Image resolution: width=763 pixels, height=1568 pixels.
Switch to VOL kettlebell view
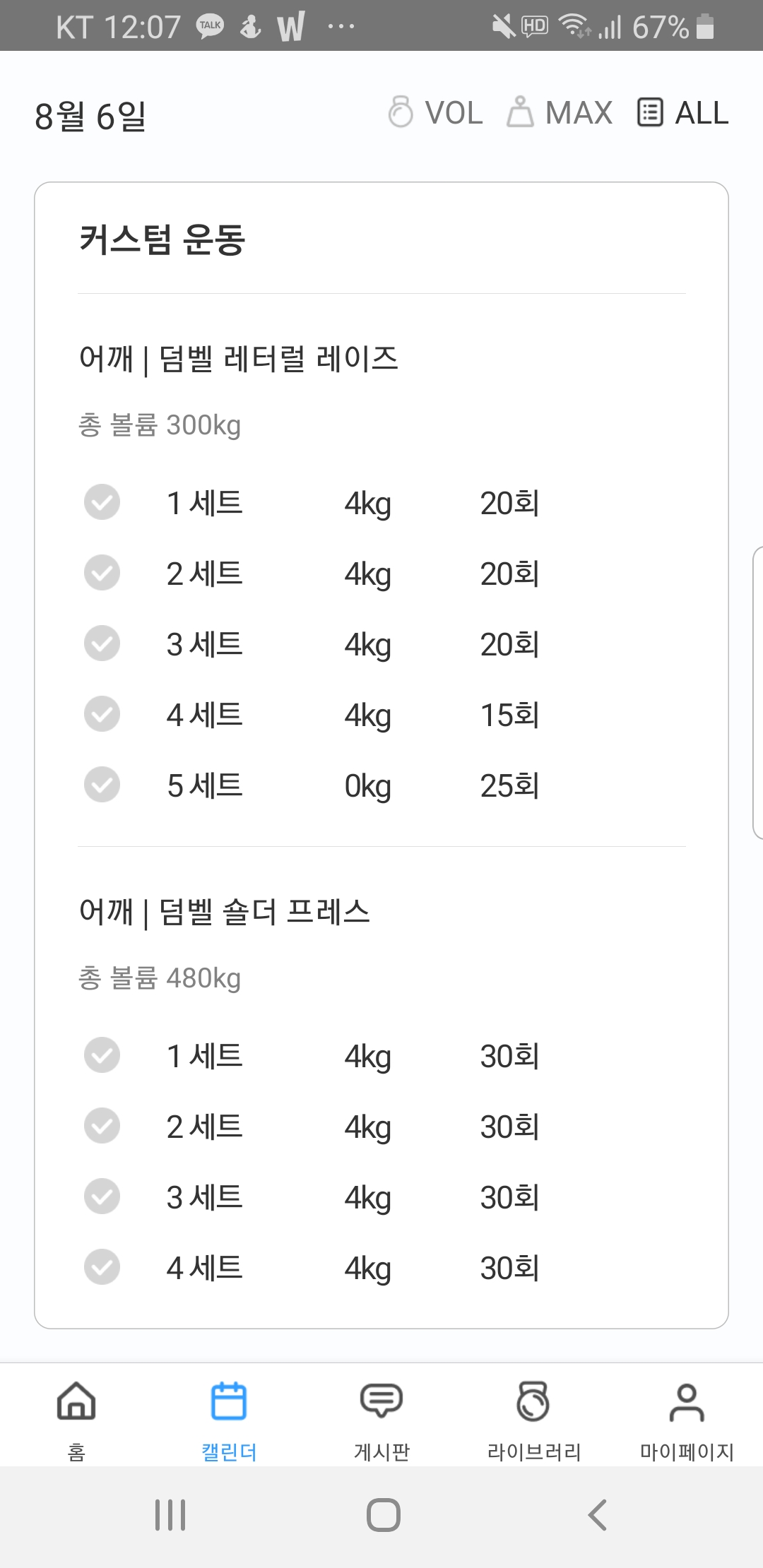click(x=435, y=112)
